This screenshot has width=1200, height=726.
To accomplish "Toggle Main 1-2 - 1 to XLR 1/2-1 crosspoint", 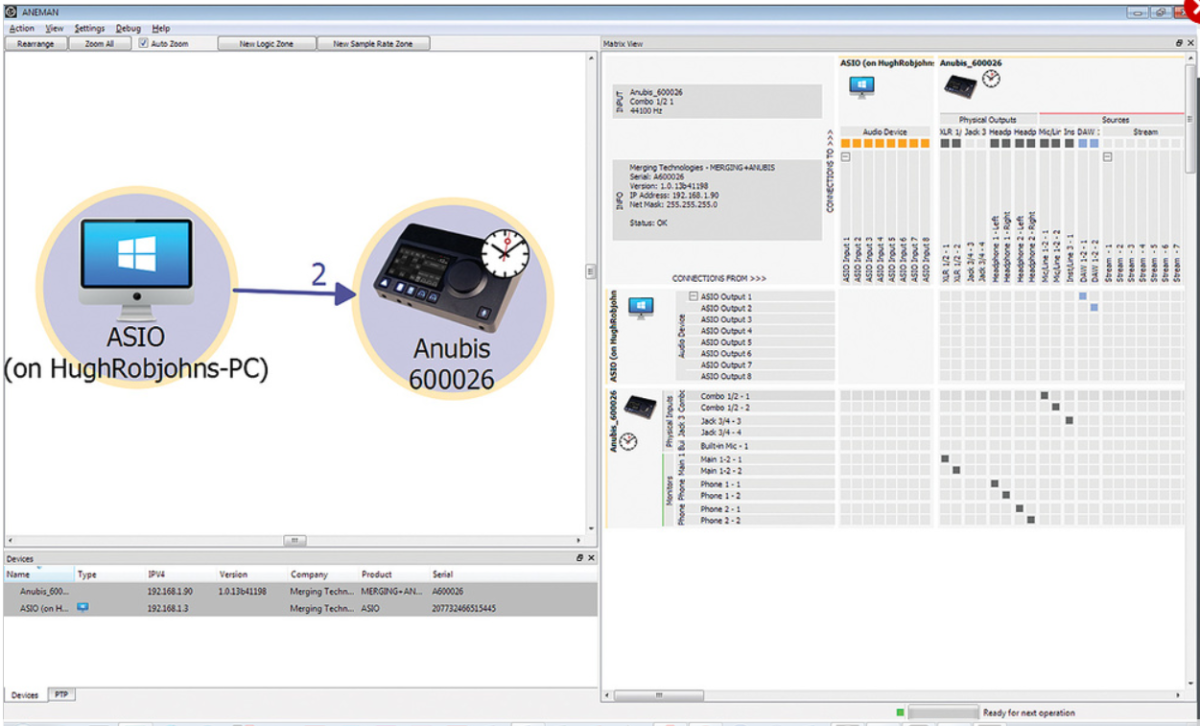I will 945,458.
